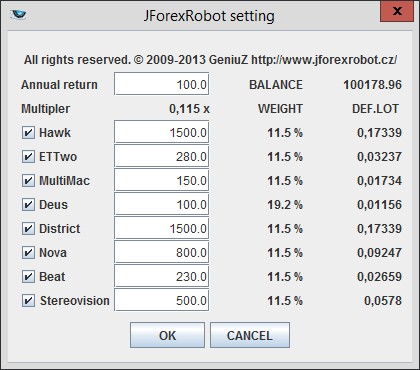Click the multiplier value 0,115 x
The image size is (420, 370).
click(189, 109)
